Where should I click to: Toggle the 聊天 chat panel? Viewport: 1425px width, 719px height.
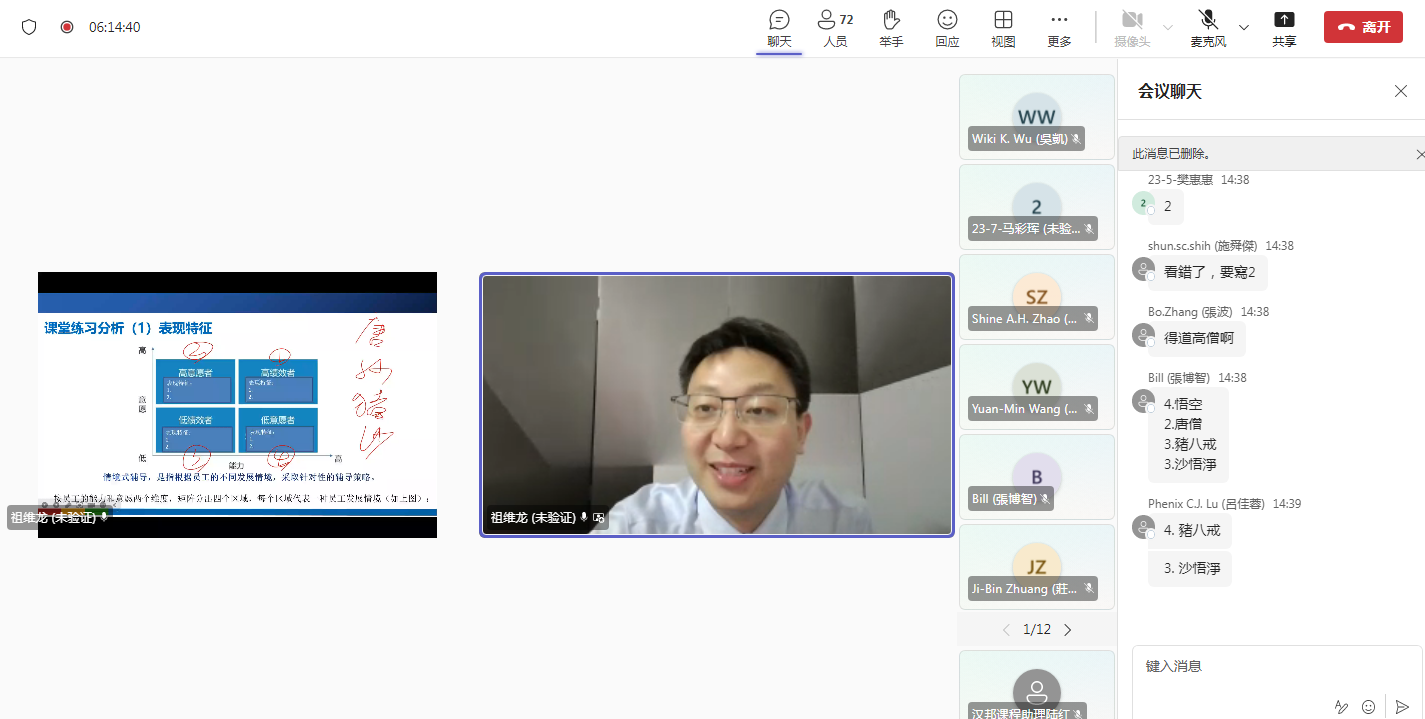pyautogui.click(x=779, y=28)
